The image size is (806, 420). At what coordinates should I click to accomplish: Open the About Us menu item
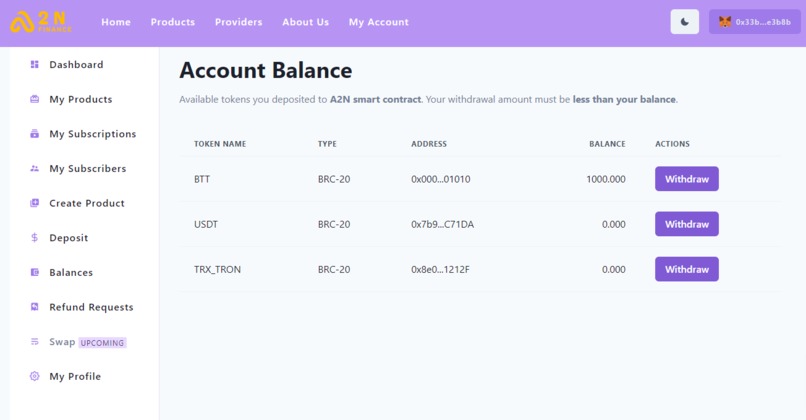coord(305,22)
